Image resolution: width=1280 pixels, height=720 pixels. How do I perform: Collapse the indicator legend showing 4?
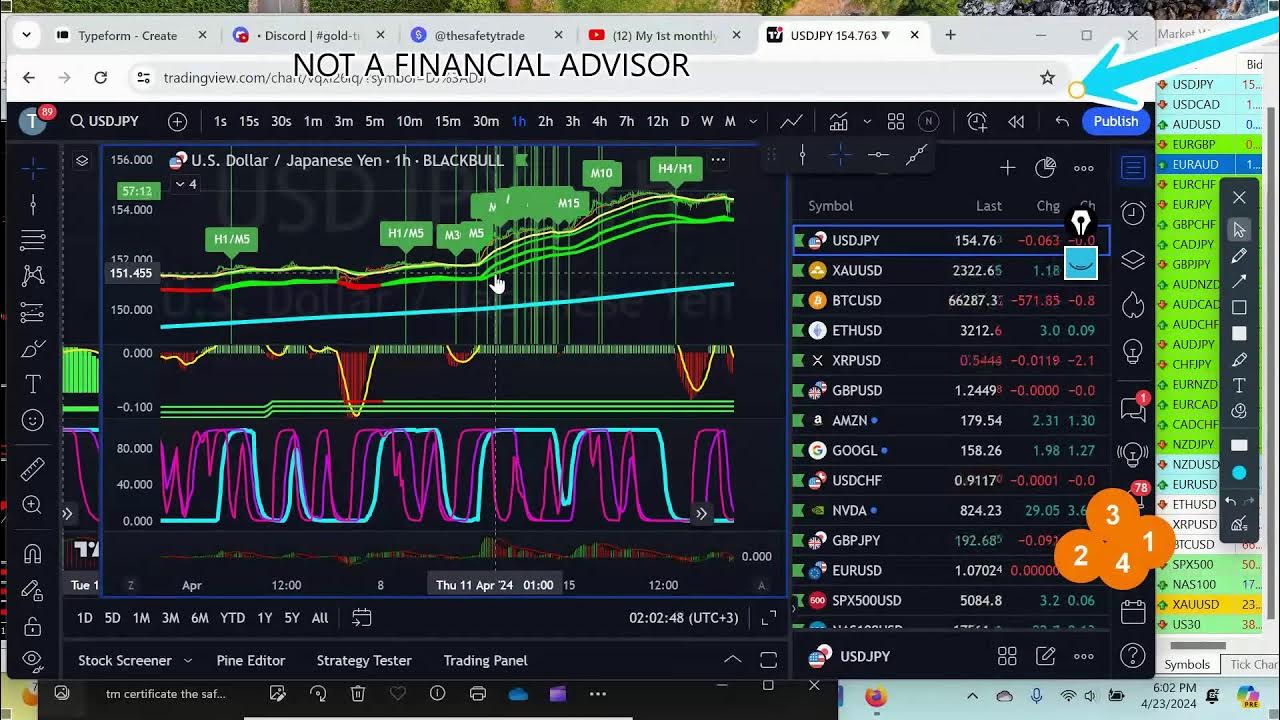click(186, 184)
